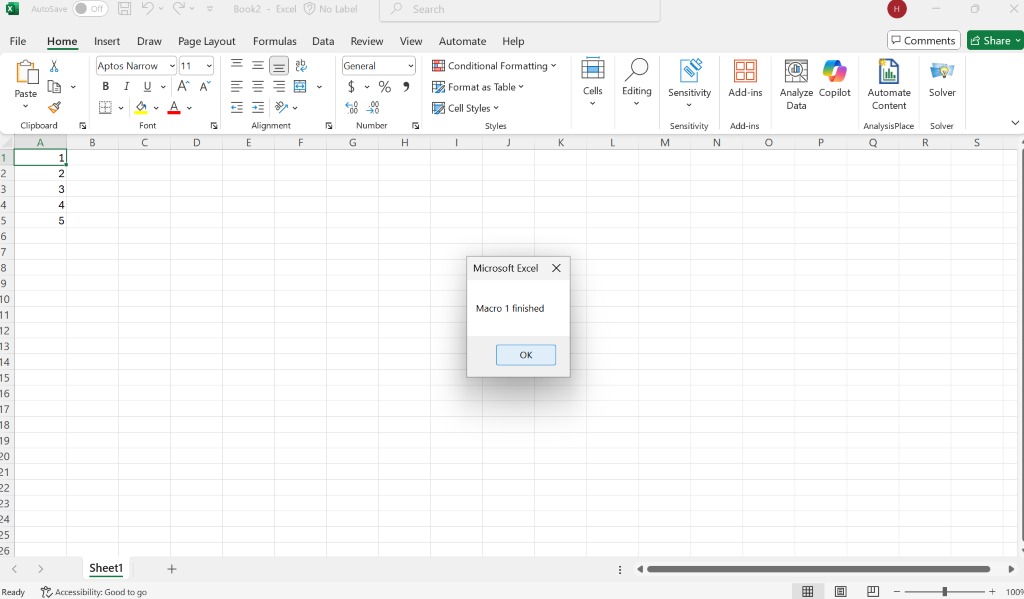Image resolution: width=1024 pixels, height=599 pixels.
Task: Open Format as Table dropdown
Action: tap(478, 87)
